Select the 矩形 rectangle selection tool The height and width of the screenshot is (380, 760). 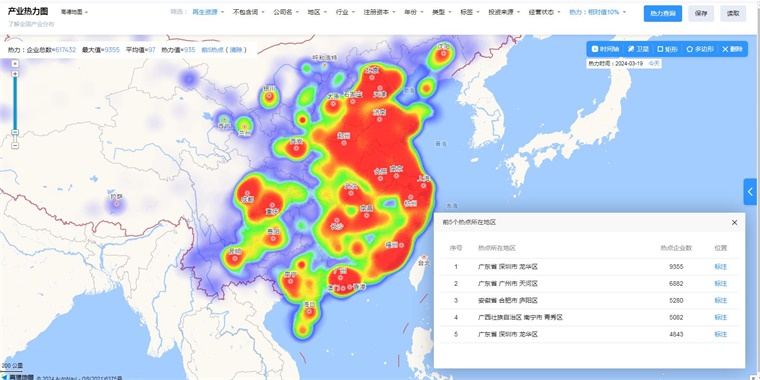tap(667, 49)
